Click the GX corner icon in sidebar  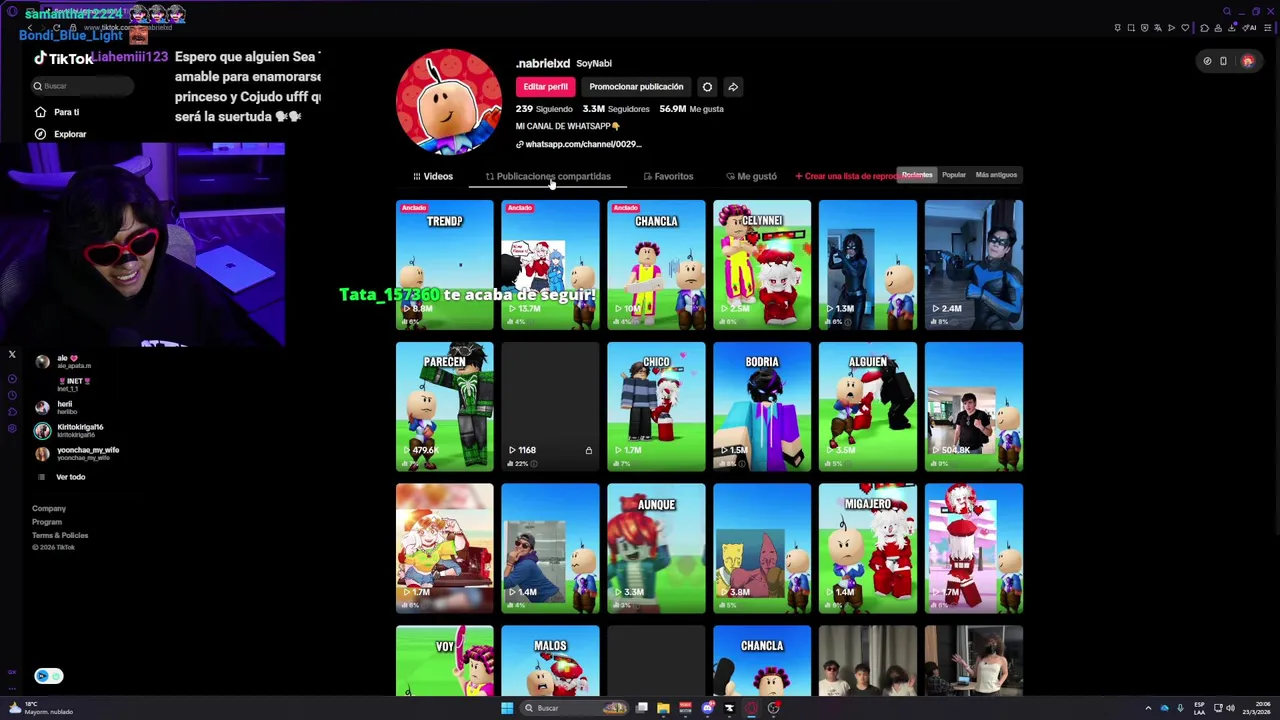[x=12, y=672]
